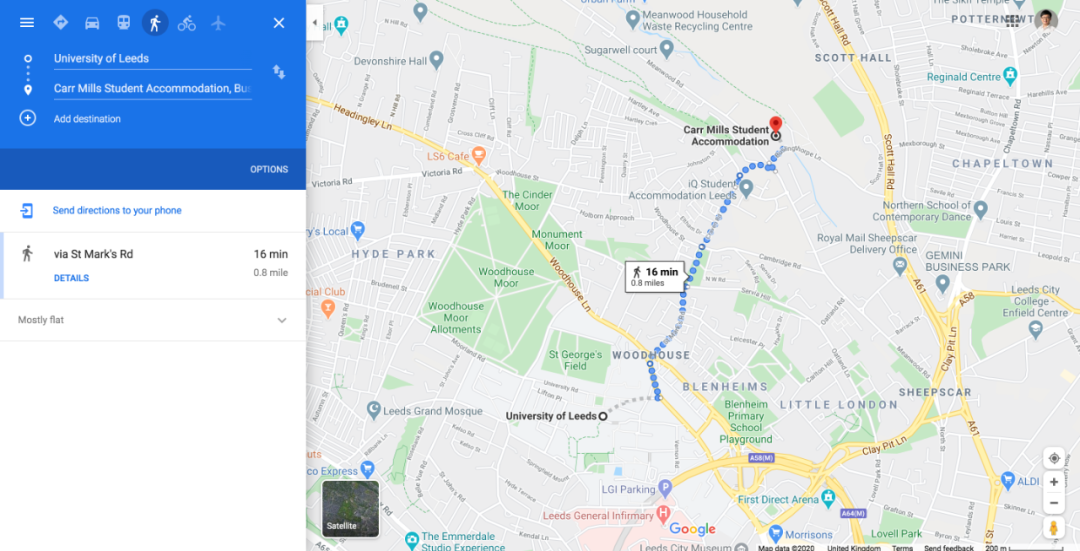Select the flights travel mode icon
The height and width of the screenshot is (551, 1080).
(218, 23)
